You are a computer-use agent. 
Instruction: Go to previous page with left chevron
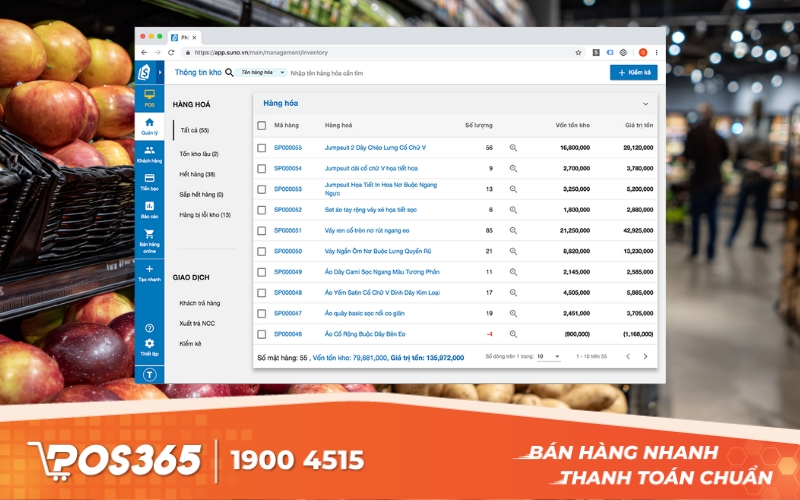tap(628, 356)
